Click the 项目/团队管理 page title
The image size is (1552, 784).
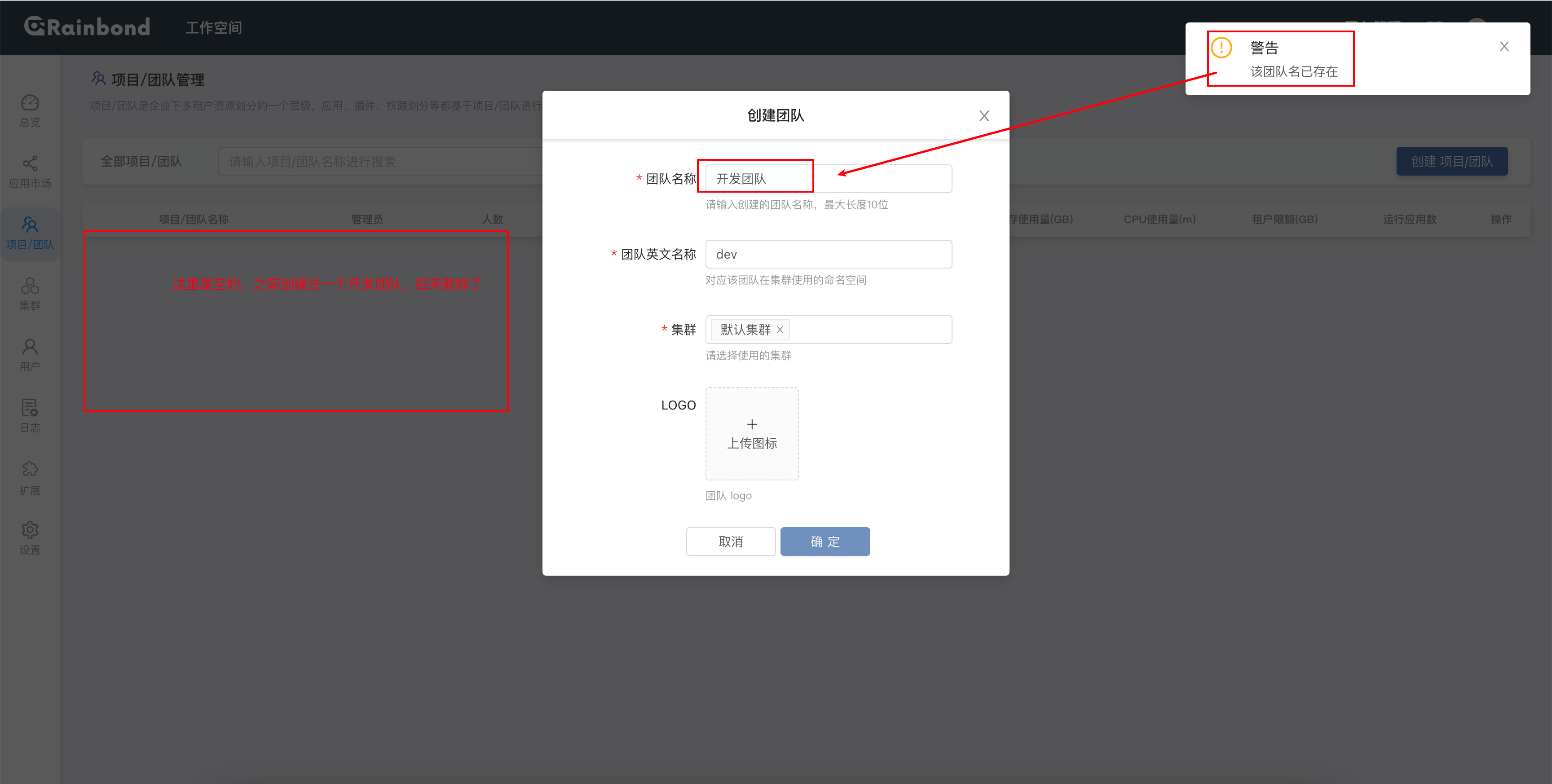(157, 79)
